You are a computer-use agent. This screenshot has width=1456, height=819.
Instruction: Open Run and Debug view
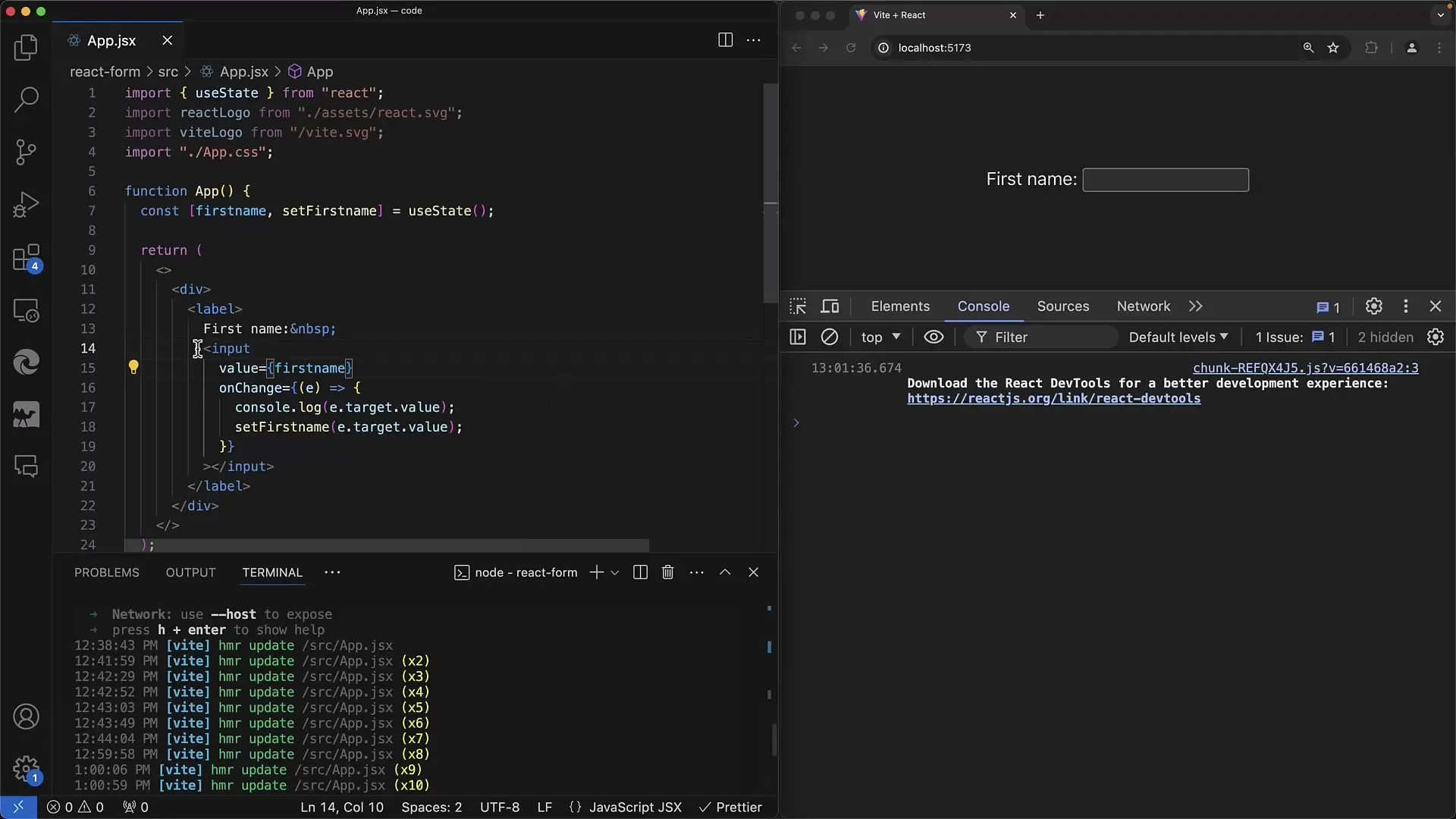tap(26, 205)
